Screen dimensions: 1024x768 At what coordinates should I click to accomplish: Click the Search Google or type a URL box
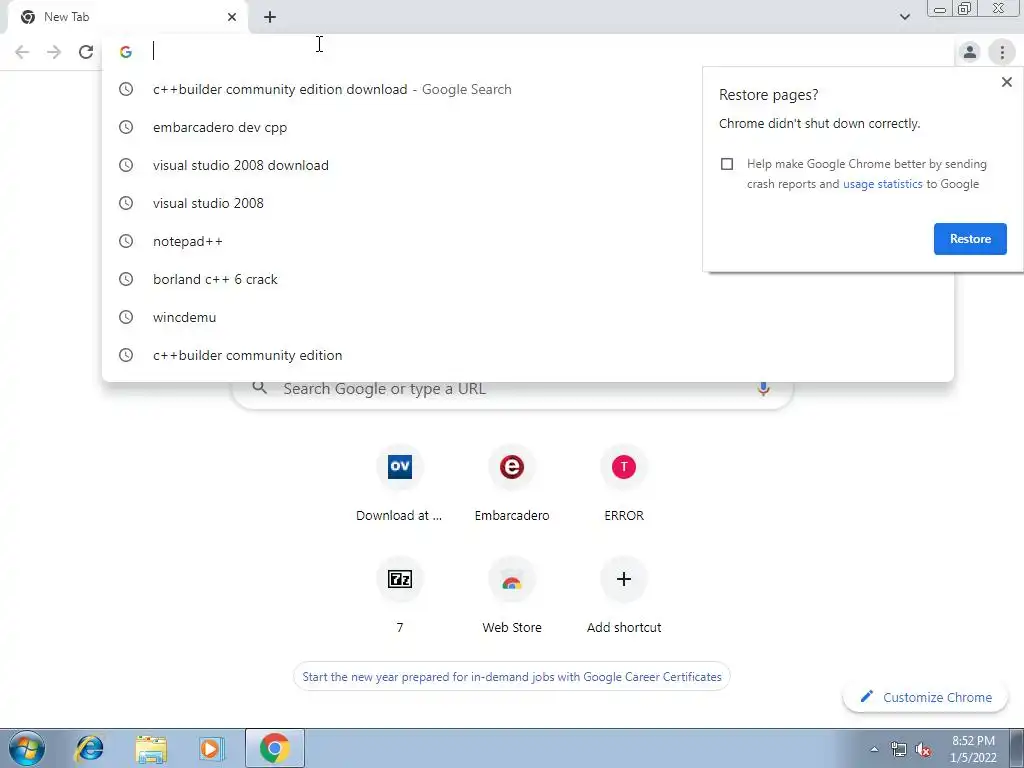coord(512,389)
